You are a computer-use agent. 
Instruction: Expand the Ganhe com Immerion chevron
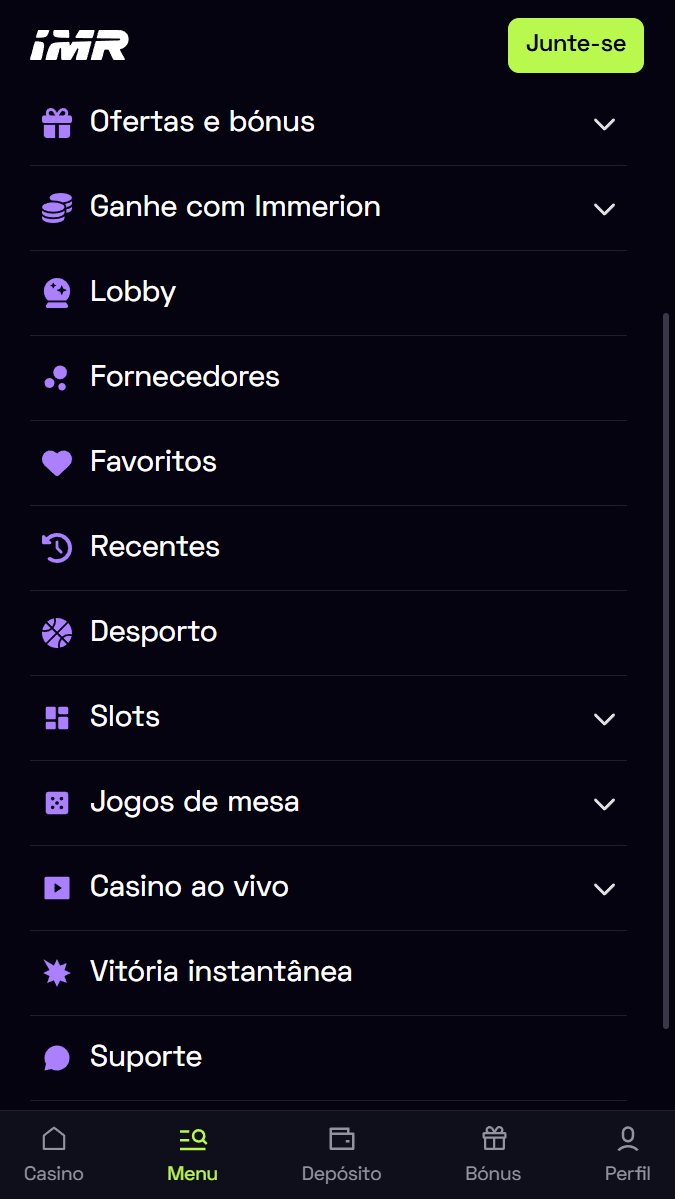pos(603,209)
